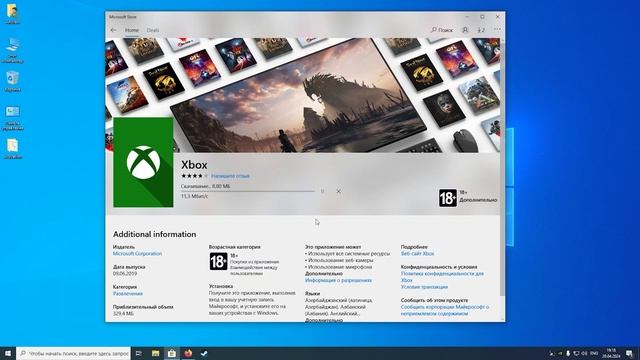Open Task View on the taskbar
Viewport: 640px width, 360px height.
[139, 353]
